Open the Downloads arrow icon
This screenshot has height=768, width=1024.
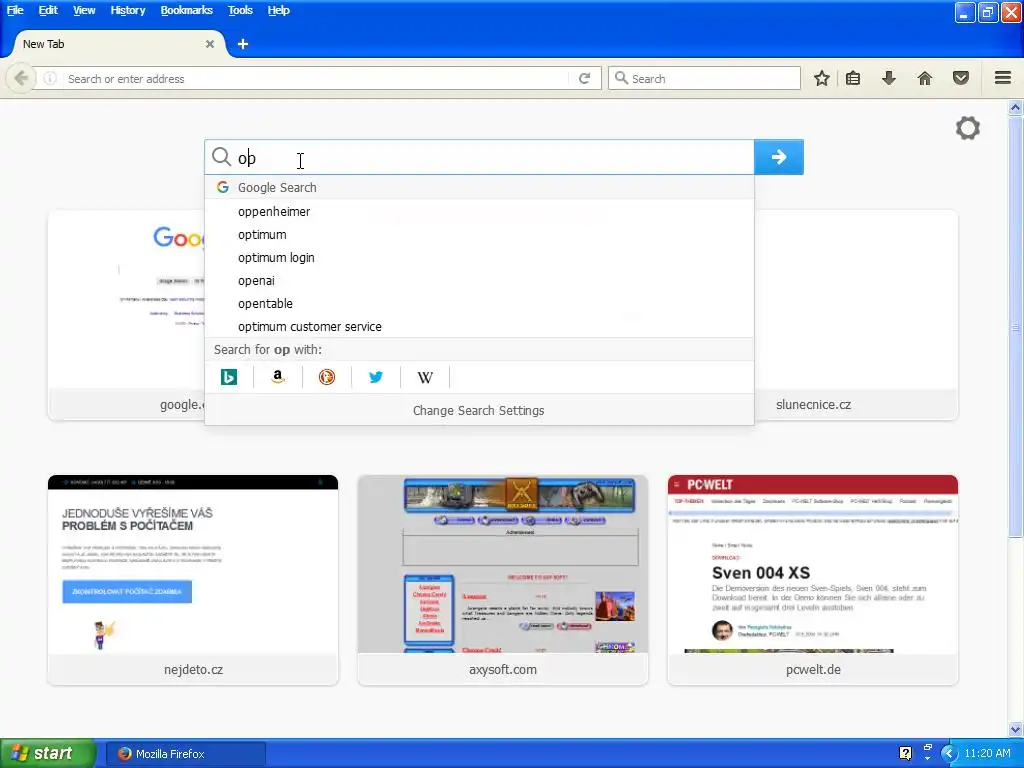pyautogui.click(x=889, y=78)
